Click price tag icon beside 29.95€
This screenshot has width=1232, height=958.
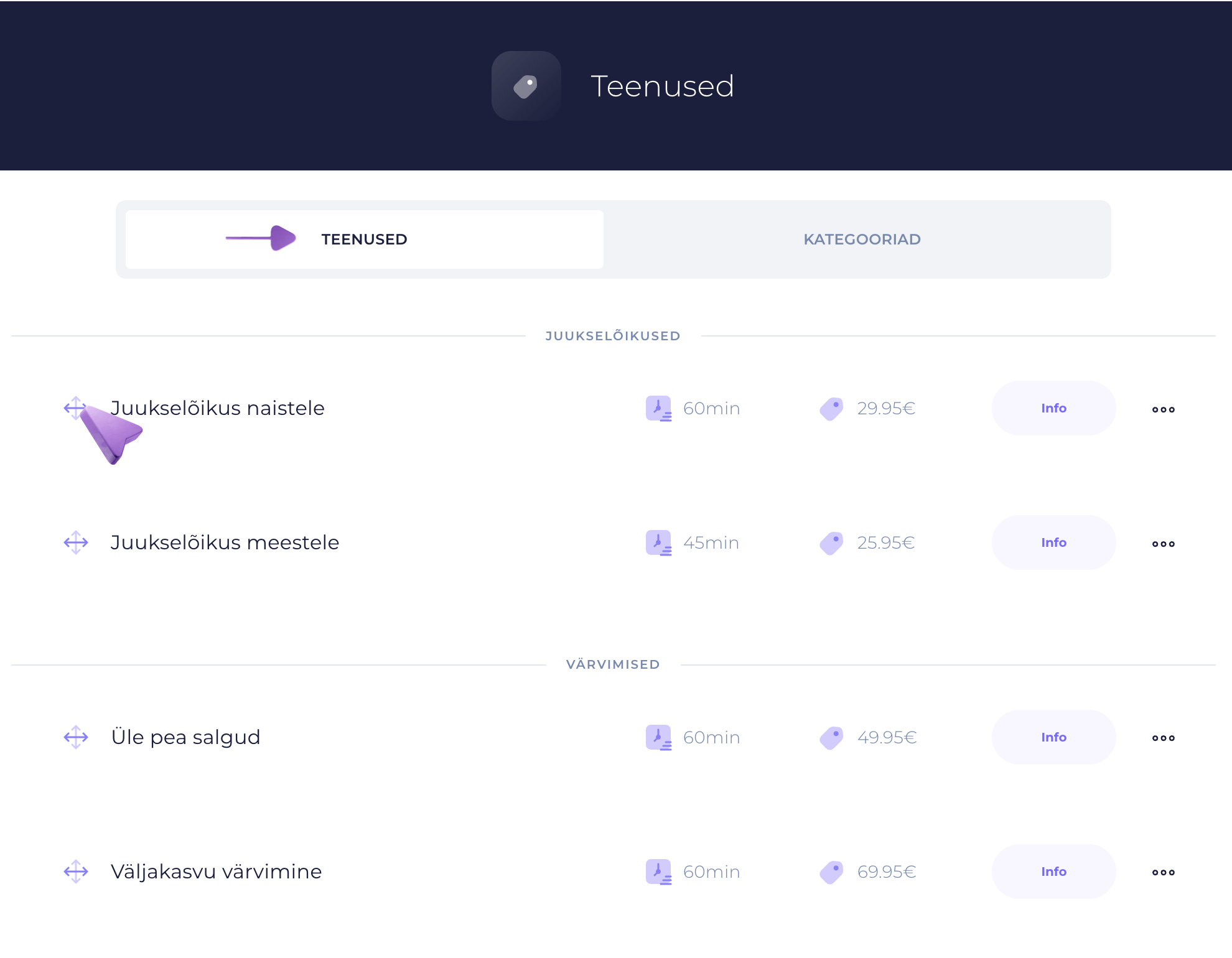(x=831, y=409)
